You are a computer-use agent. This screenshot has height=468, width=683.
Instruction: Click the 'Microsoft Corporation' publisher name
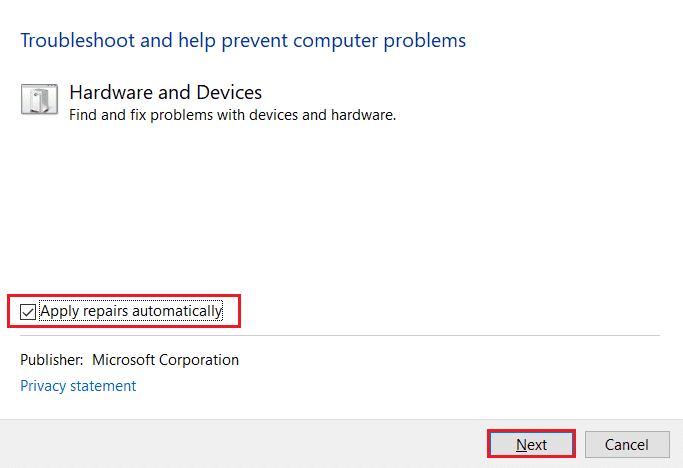166,360
